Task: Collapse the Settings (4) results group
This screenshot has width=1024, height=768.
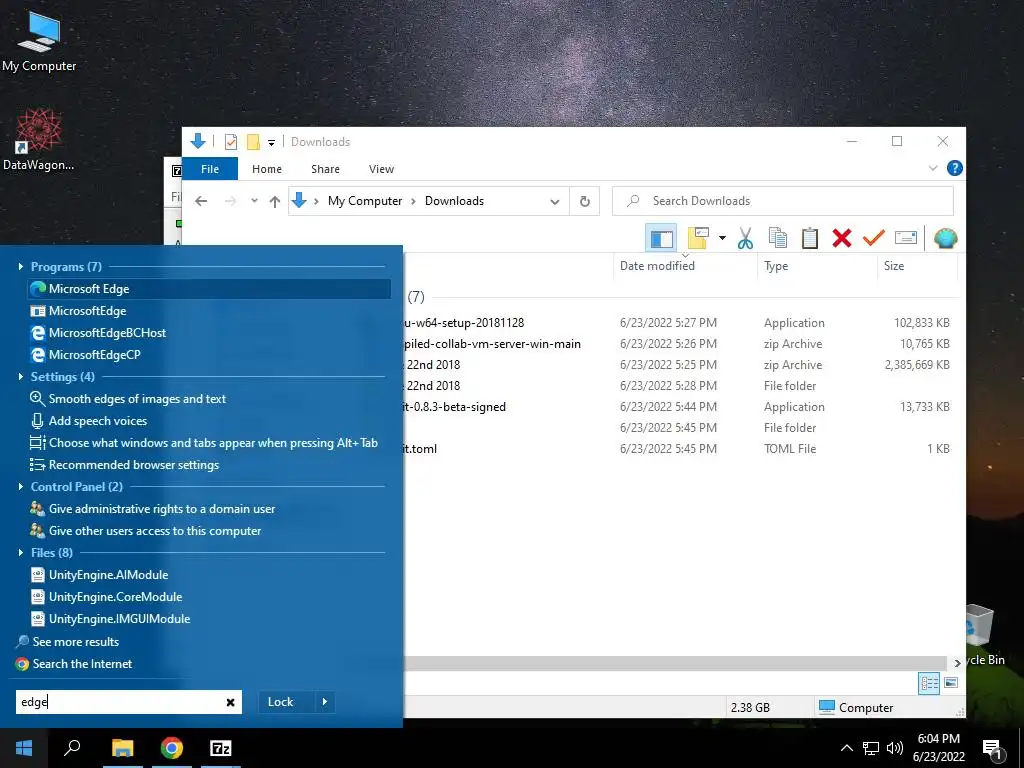Action: click(x=21, y=377)
